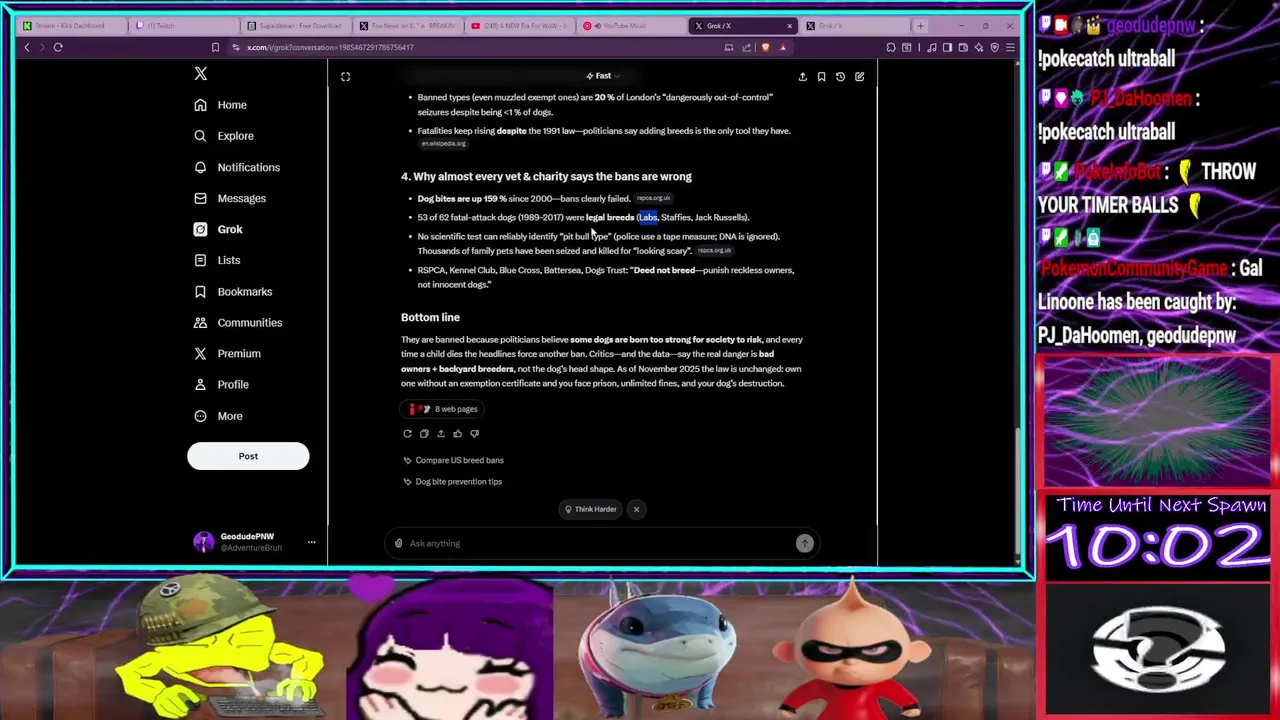Click the send arrow button
Screen dimensions: 1280x720
tap(805, 543)
